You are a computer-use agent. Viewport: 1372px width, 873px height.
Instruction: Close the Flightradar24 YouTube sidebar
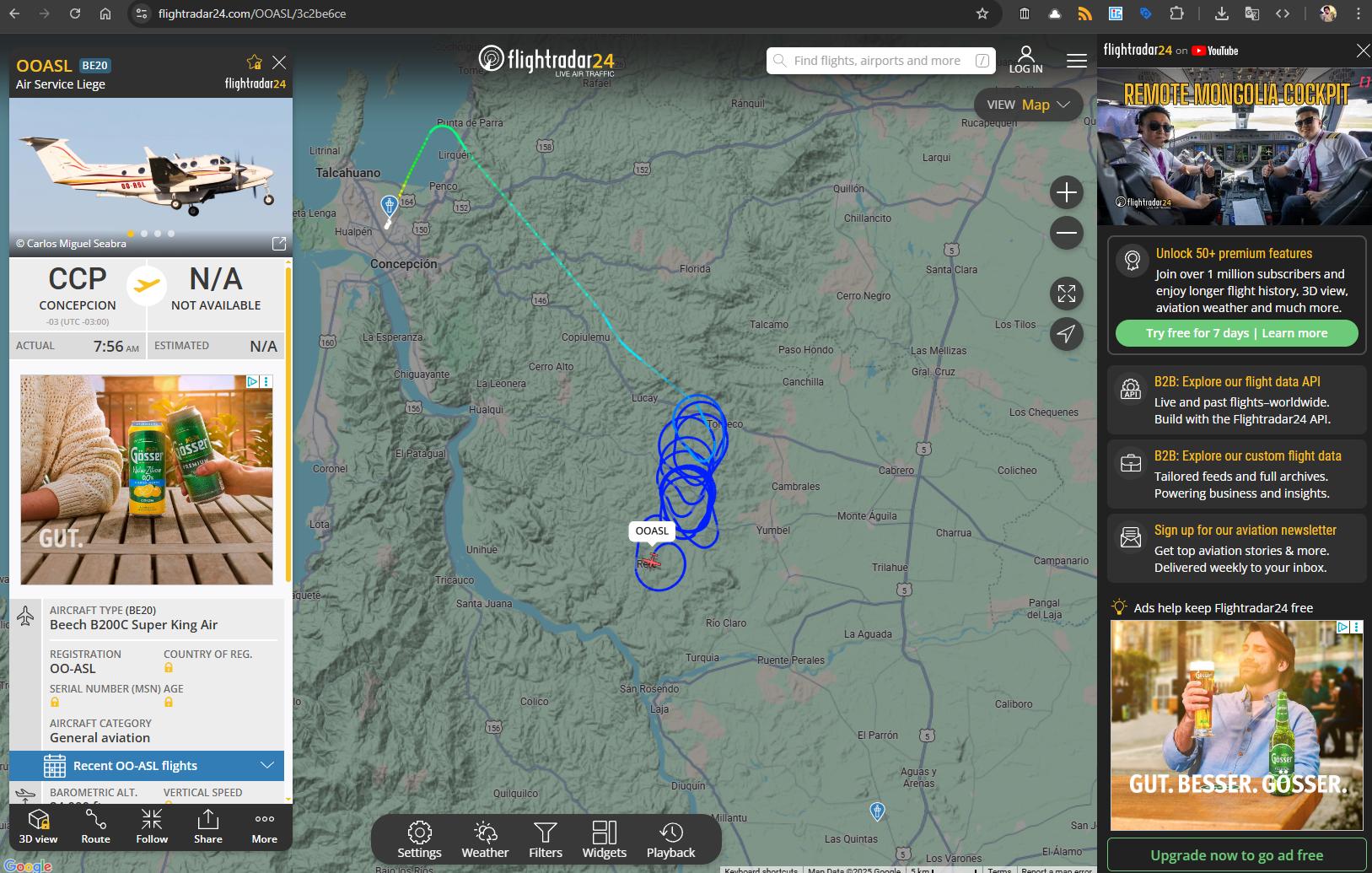pyautogui.click(x=1363, y=51)
